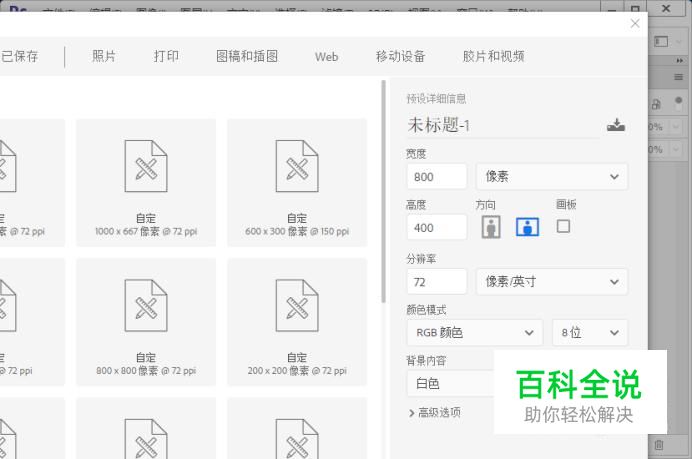Select portrait orientation icon
This screenshot has width=692, height=459.
[491, 227]
